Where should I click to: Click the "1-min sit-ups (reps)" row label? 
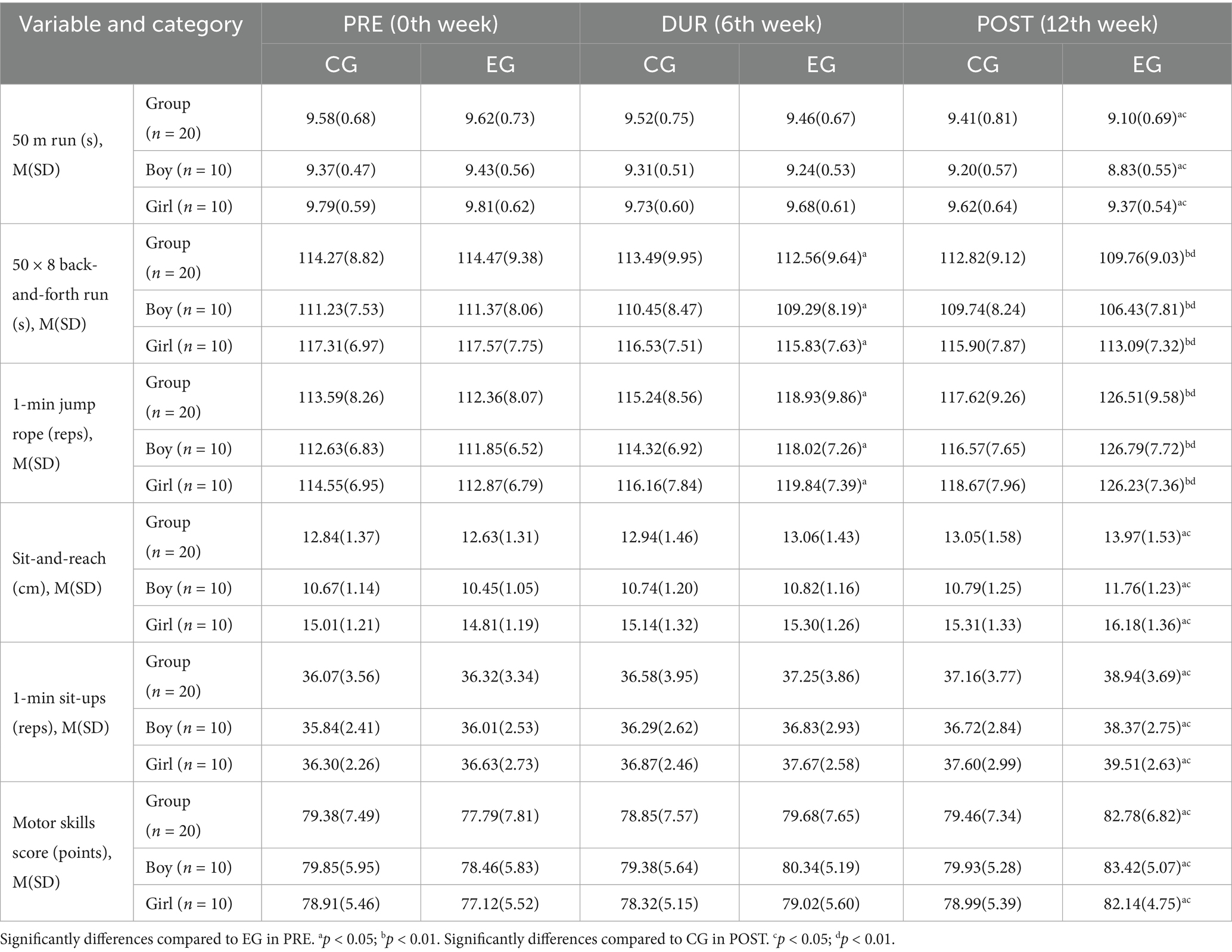pyautogui.click(x=60, y=713)
